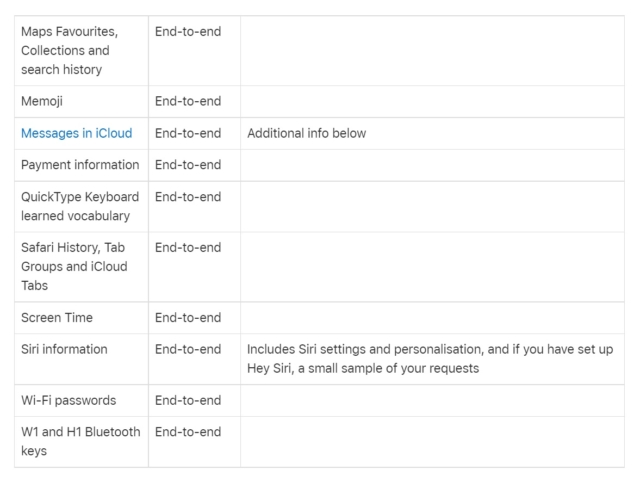Viewport: 640px width, 482px height.
Task: Click the W1 and H1 Bluetooth keys cell
Action: click(78, 441)
